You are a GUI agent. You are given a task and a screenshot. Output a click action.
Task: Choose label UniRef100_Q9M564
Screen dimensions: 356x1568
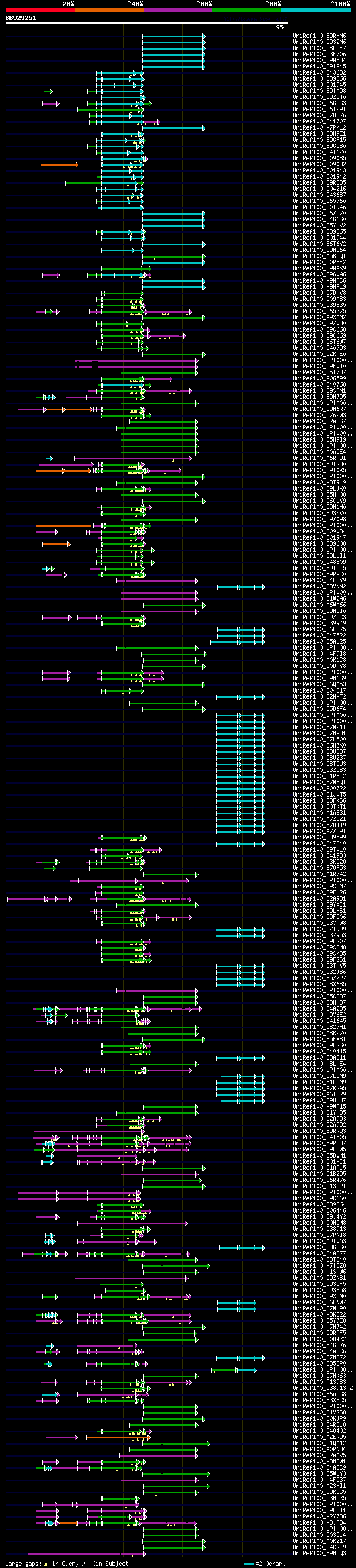(319, 250)
